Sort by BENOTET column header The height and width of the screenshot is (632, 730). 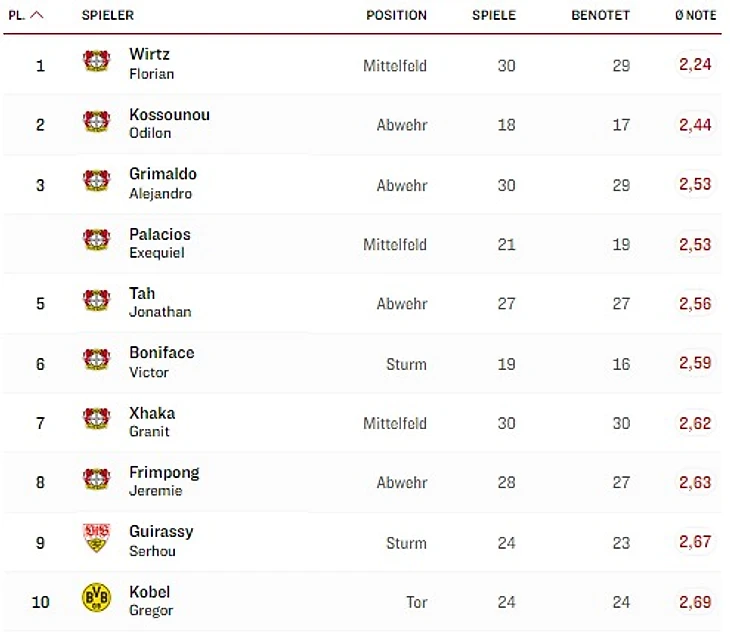click(601, 15)
